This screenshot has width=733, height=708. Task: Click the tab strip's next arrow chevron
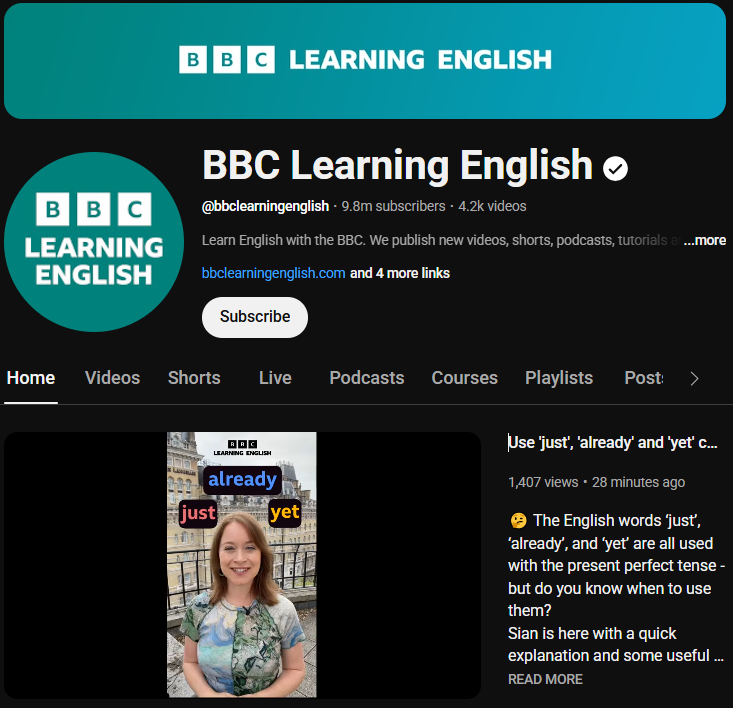click(695, 379)
